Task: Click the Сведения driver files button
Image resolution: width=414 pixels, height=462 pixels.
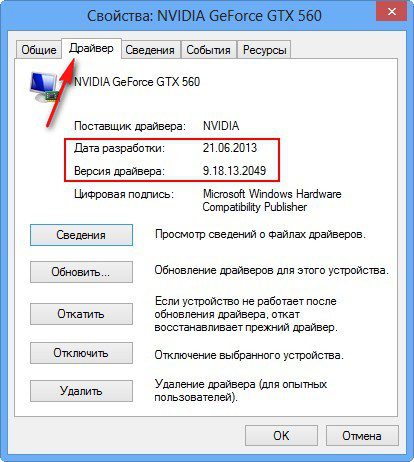Action: point(81,235)
